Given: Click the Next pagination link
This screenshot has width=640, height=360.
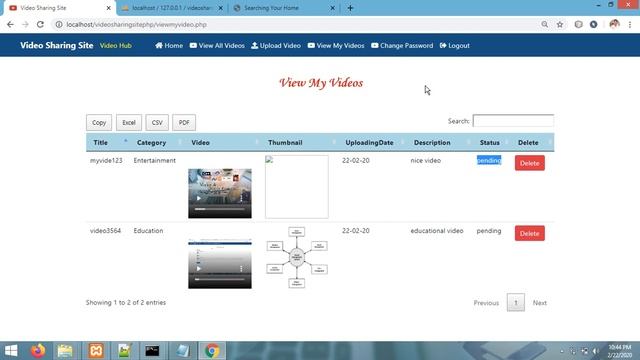Looking at the screenshot, I should 540,303.
